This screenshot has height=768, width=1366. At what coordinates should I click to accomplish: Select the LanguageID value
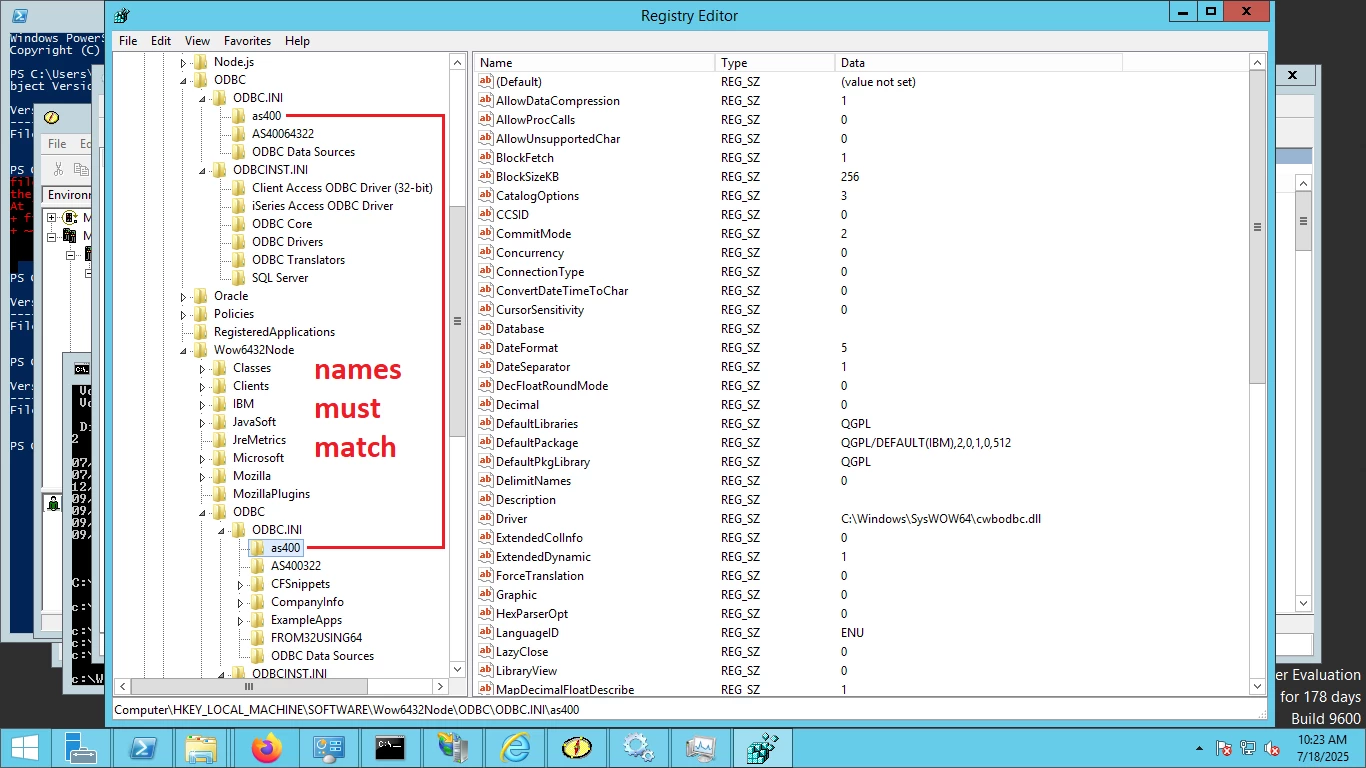[x=527, y=633]
